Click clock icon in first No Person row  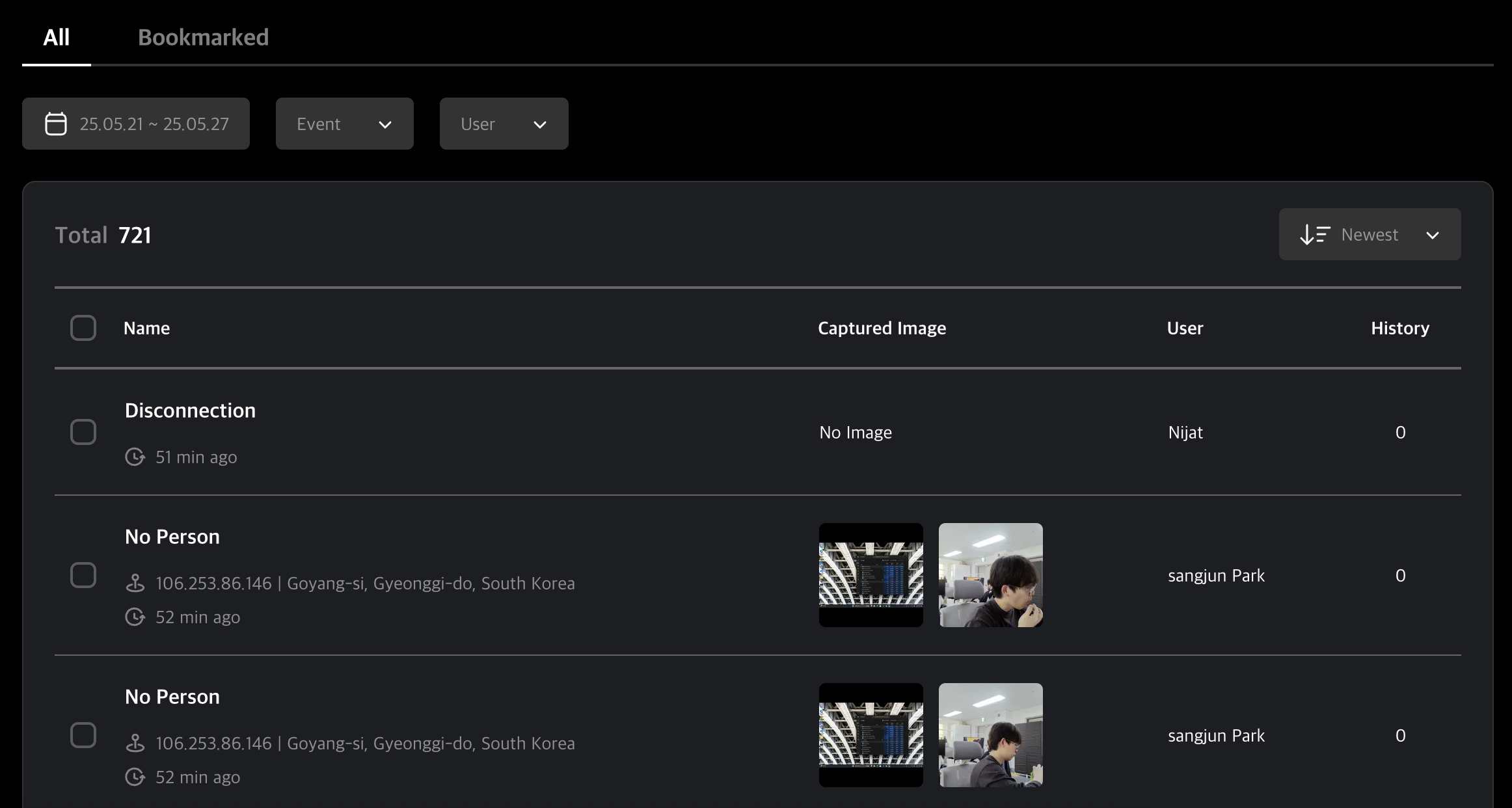coord(135,617)
